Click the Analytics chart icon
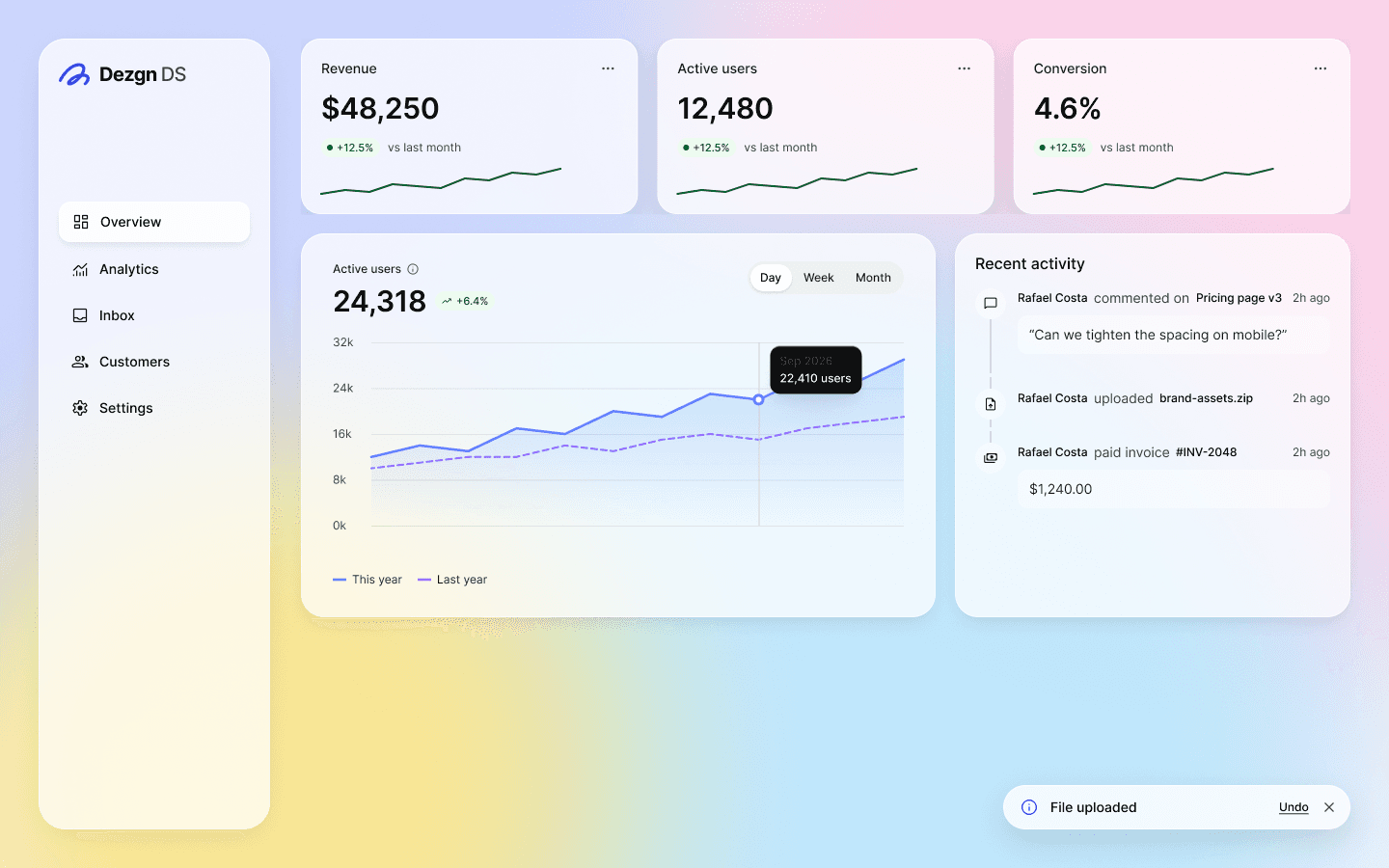Image resolution: width=1389 pixels, height=868 pixels. (x=80, y=269)
